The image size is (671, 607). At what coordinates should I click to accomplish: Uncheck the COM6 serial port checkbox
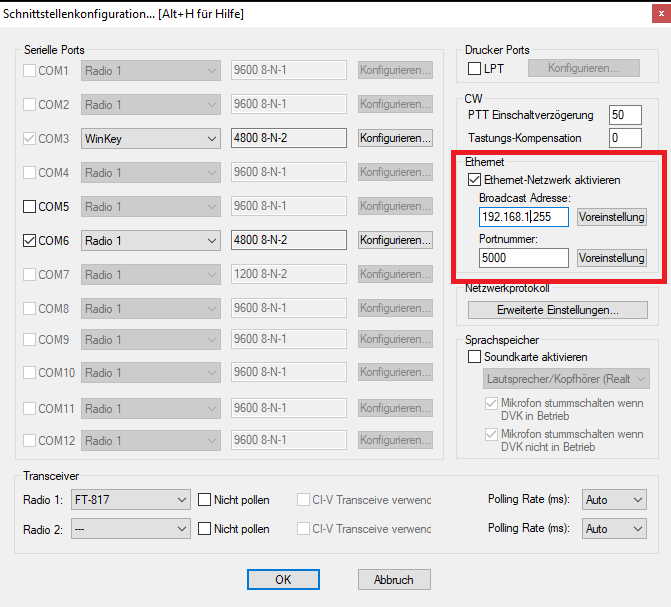pyautogui.click(x=29, y=241)
